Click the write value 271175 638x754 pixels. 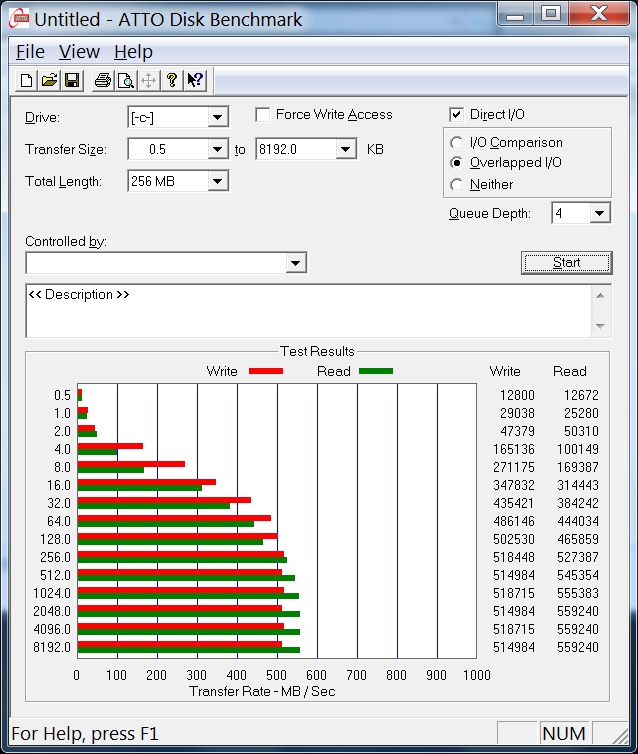click(x=513, y=467)
